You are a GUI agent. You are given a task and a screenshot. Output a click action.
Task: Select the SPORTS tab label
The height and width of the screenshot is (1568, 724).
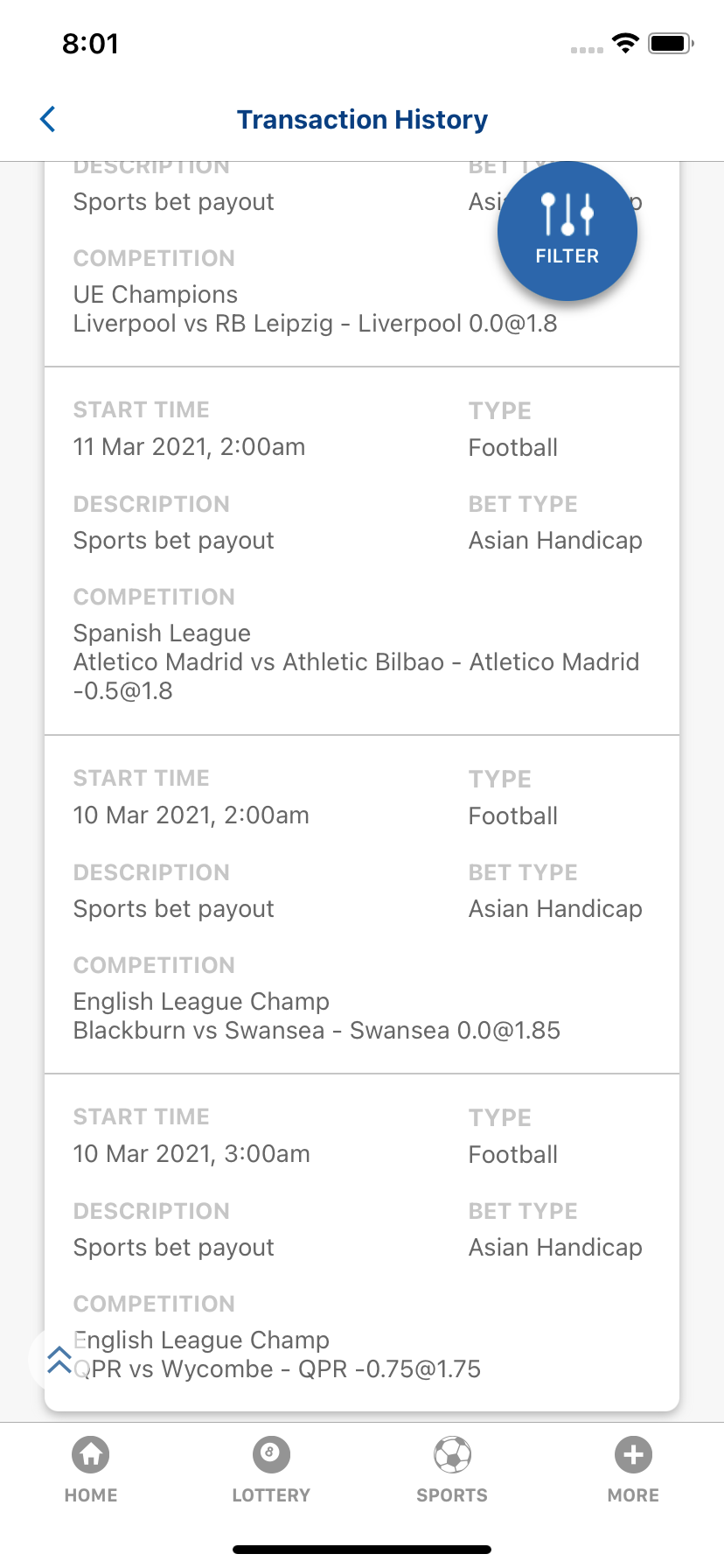tap(452, 1495)
